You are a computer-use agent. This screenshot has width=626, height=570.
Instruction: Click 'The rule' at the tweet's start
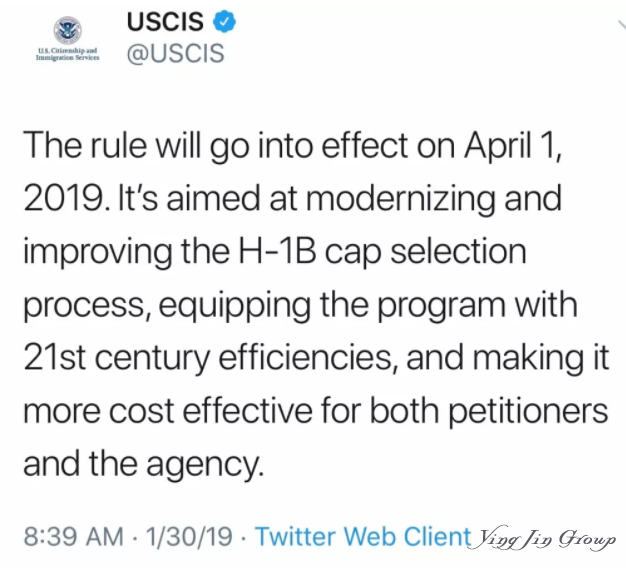point(85,146)
